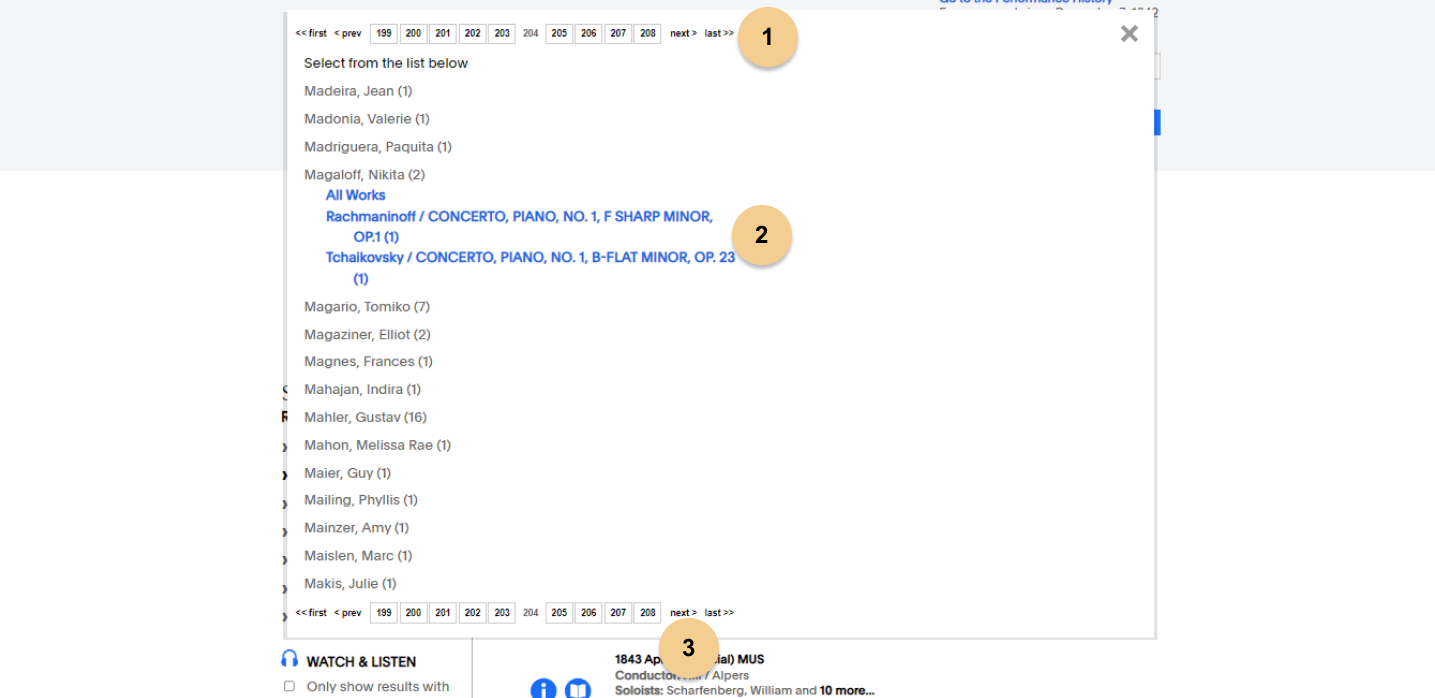Expand the Madeira, Jean (1) entry
Viewport: 1435px width, 698px height.
point(358,91)
